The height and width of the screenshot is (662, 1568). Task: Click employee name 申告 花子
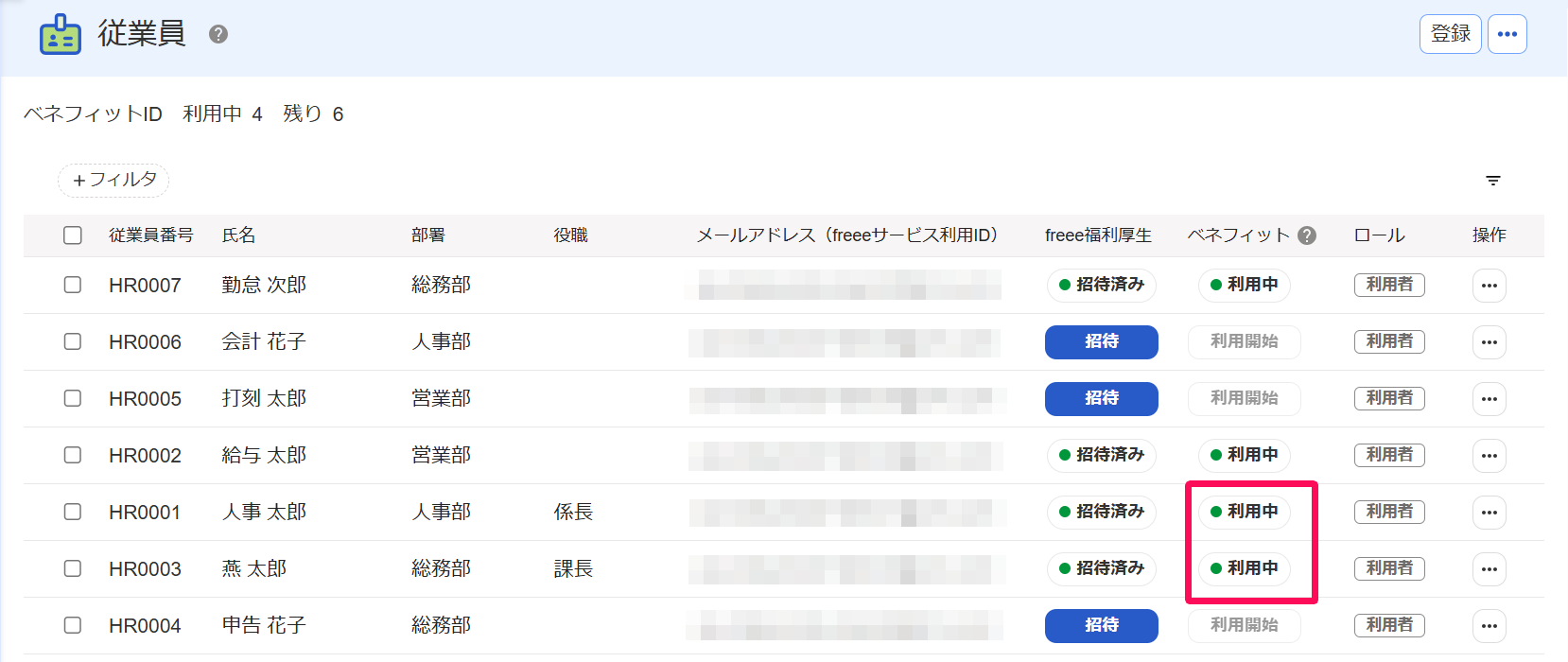pos(264,625)
